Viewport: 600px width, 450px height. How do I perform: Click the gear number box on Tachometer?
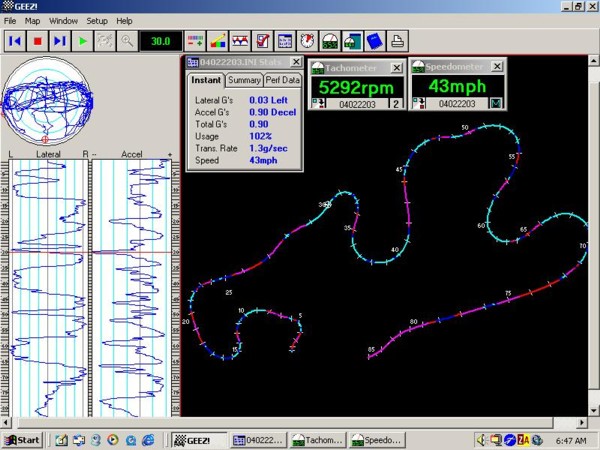pos(396,104)
